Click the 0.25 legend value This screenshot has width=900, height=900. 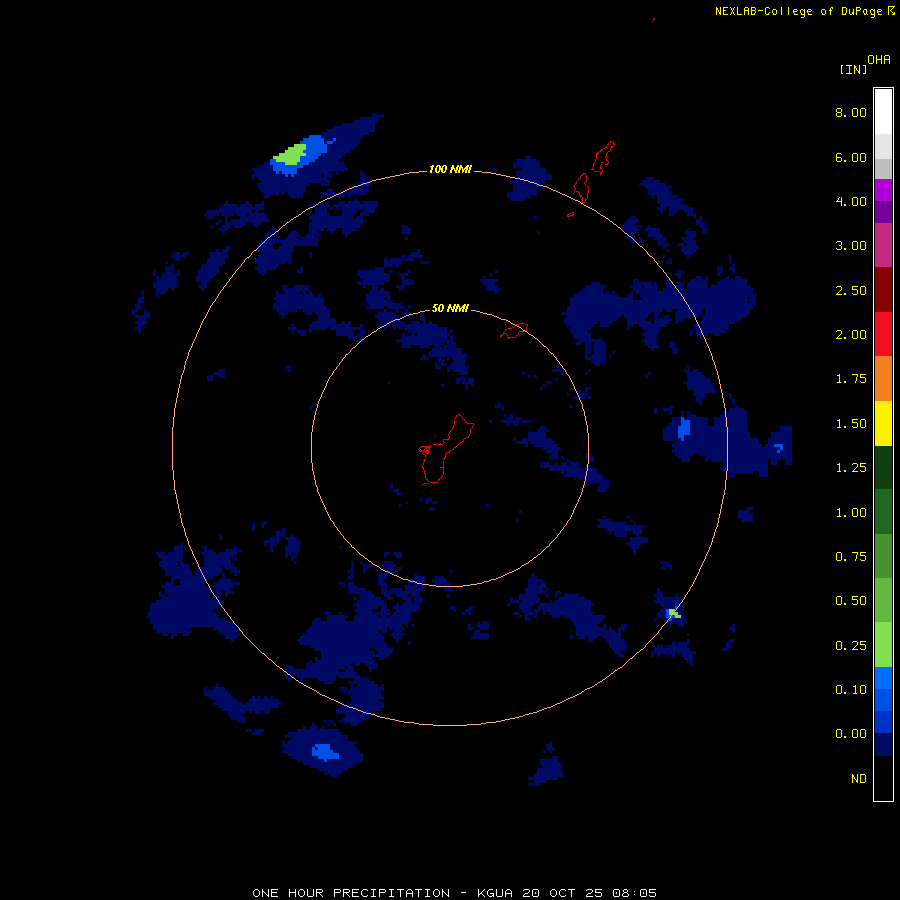851,646
